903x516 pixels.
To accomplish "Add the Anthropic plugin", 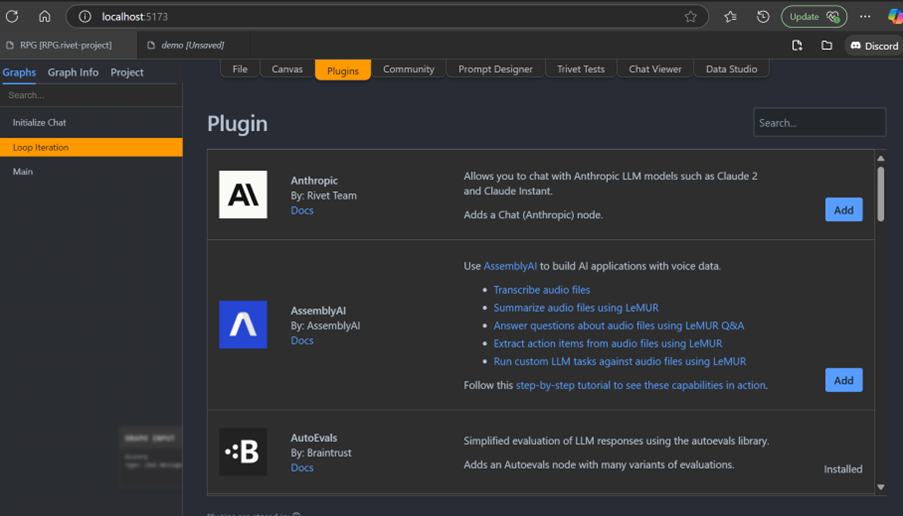I will [x=843, y=210].
